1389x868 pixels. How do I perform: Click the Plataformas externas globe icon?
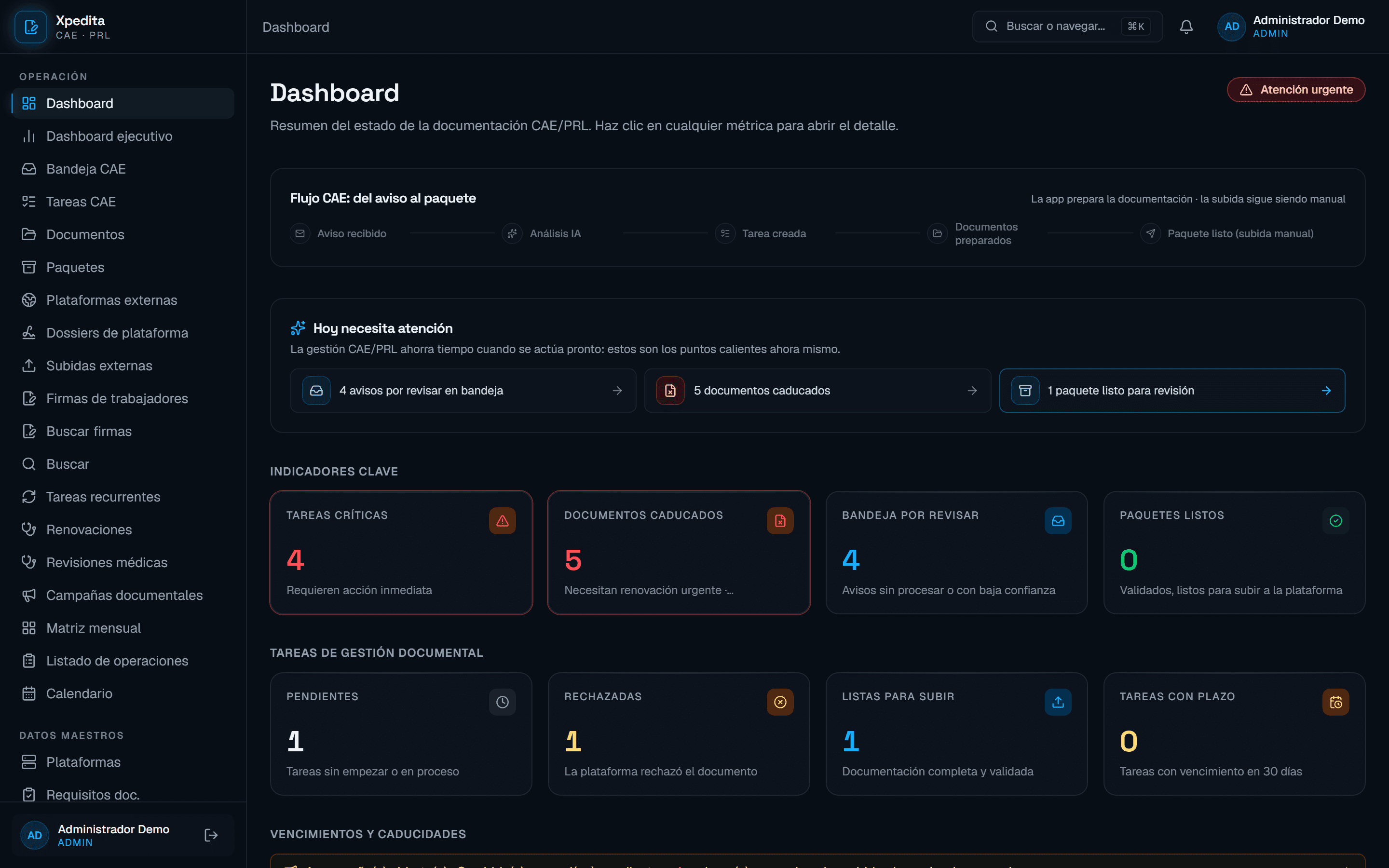[29, 300]
